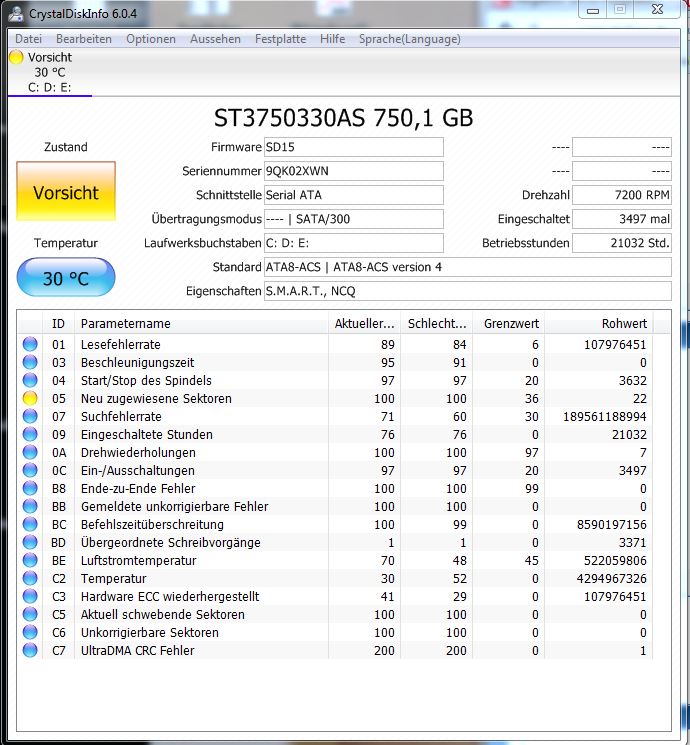690x745 pixels.
Task: Click status orb for Unkorrigierbare Sektoren
Action: (30, 632)
